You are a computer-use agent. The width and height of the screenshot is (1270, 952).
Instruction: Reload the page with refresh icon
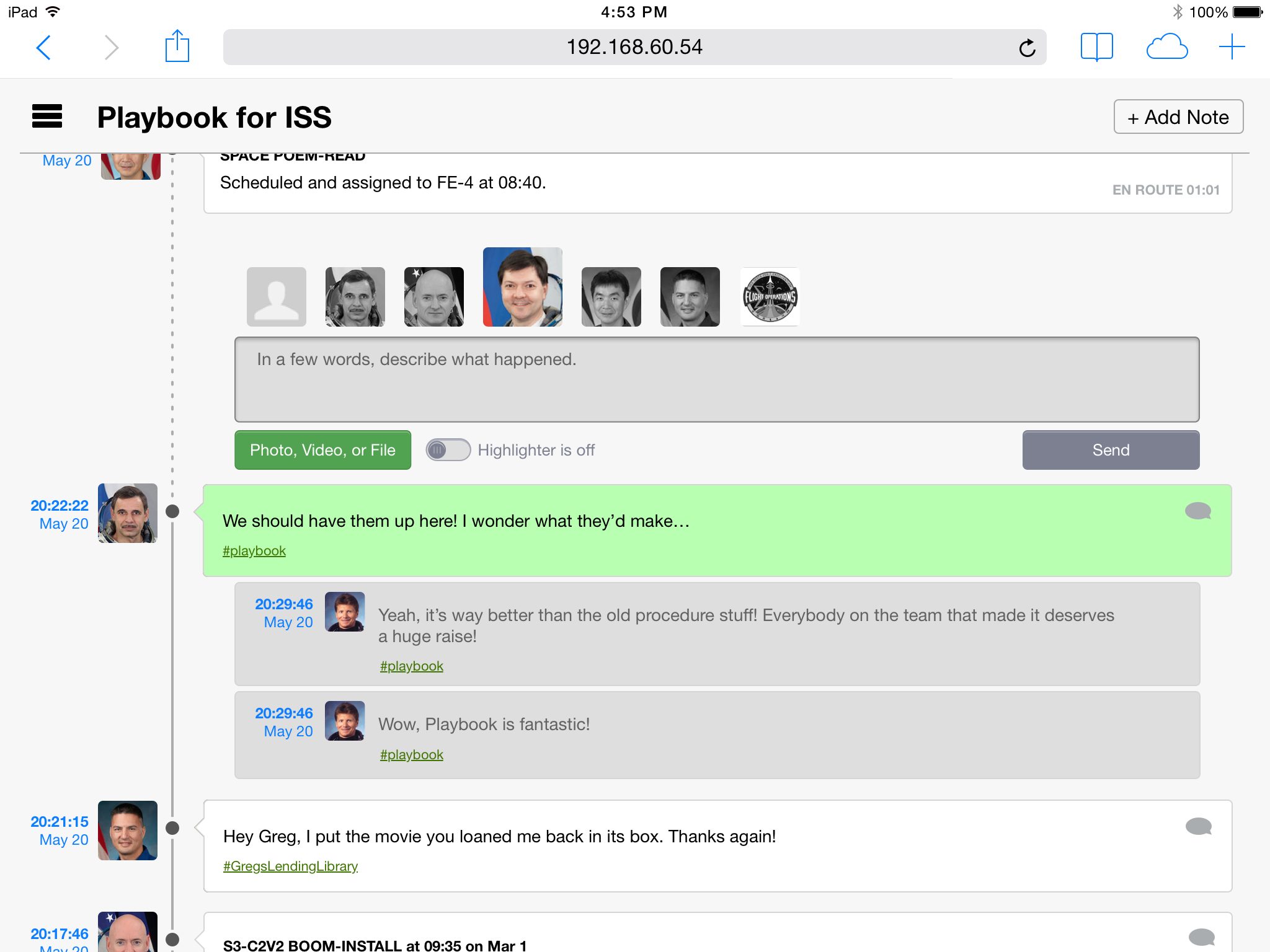pos(1027,48)
